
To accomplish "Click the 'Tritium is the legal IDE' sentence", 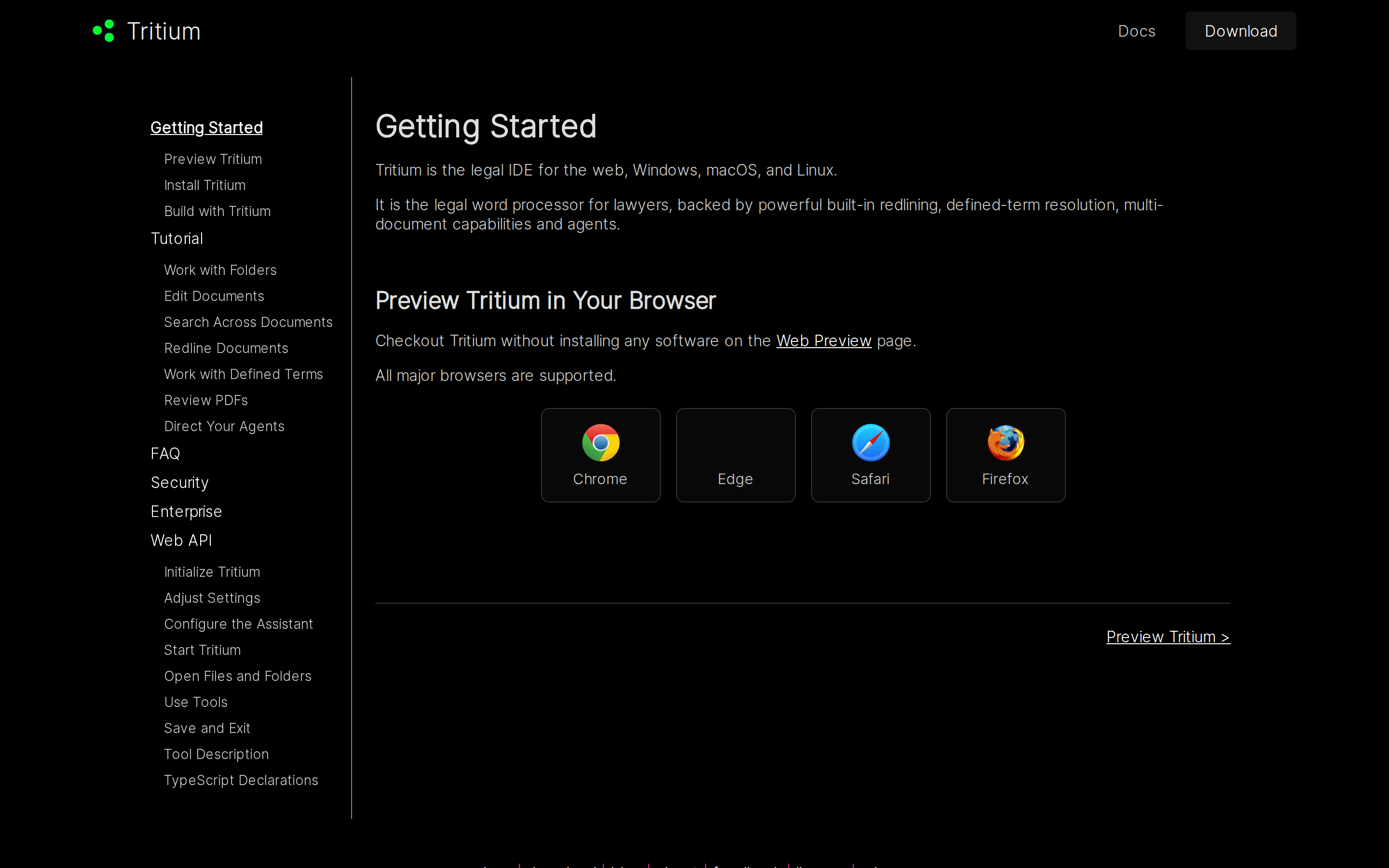I will pyautogui.click(x=606, y=171).
